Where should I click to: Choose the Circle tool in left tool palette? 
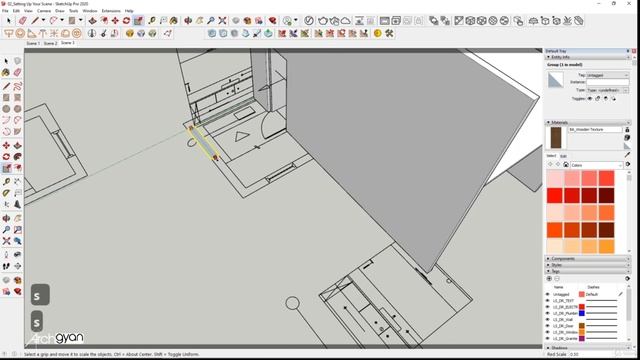pyautogui.click(x=6, y=109)
